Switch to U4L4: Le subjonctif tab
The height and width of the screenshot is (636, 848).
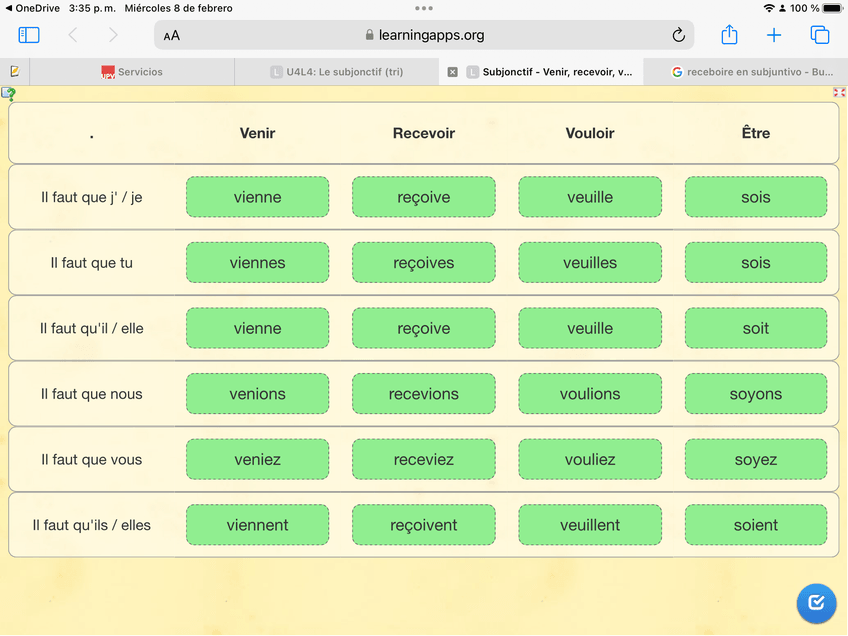(336, 72)
